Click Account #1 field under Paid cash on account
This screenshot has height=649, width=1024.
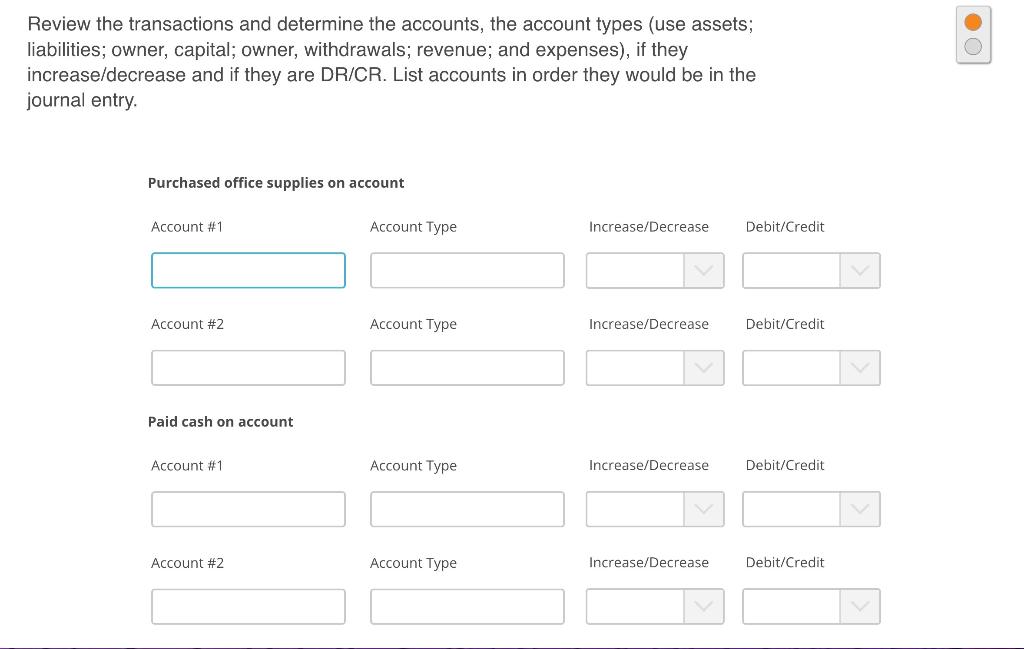point(248,509)
